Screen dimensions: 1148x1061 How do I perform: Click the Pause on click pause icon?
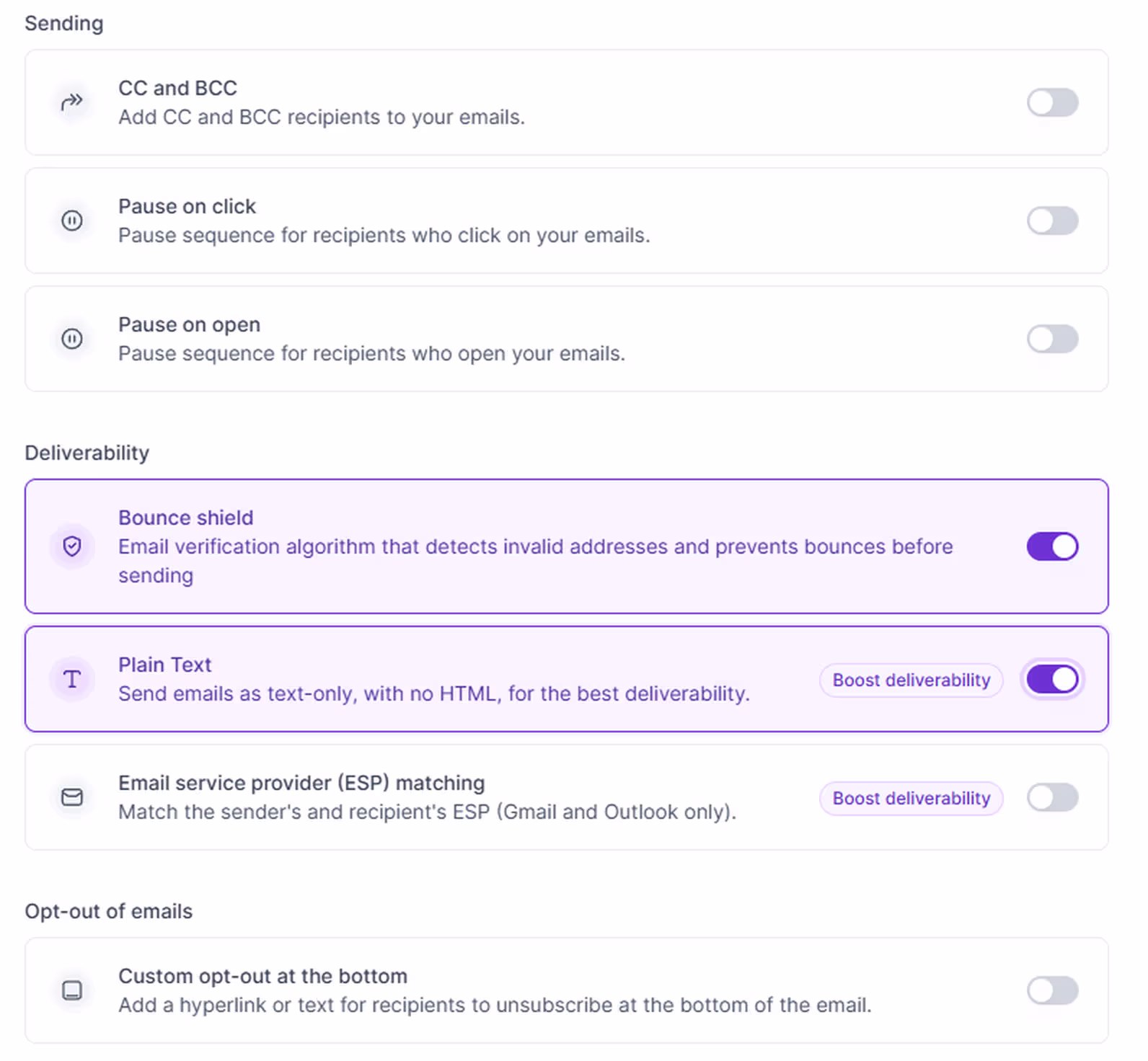(72, 221)
